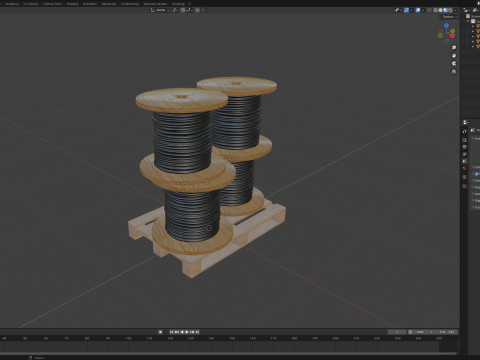Add a new workspace with the plus button
Viewport: 480px width, 360px height.
pyautogui.click(x=190, y=4)
